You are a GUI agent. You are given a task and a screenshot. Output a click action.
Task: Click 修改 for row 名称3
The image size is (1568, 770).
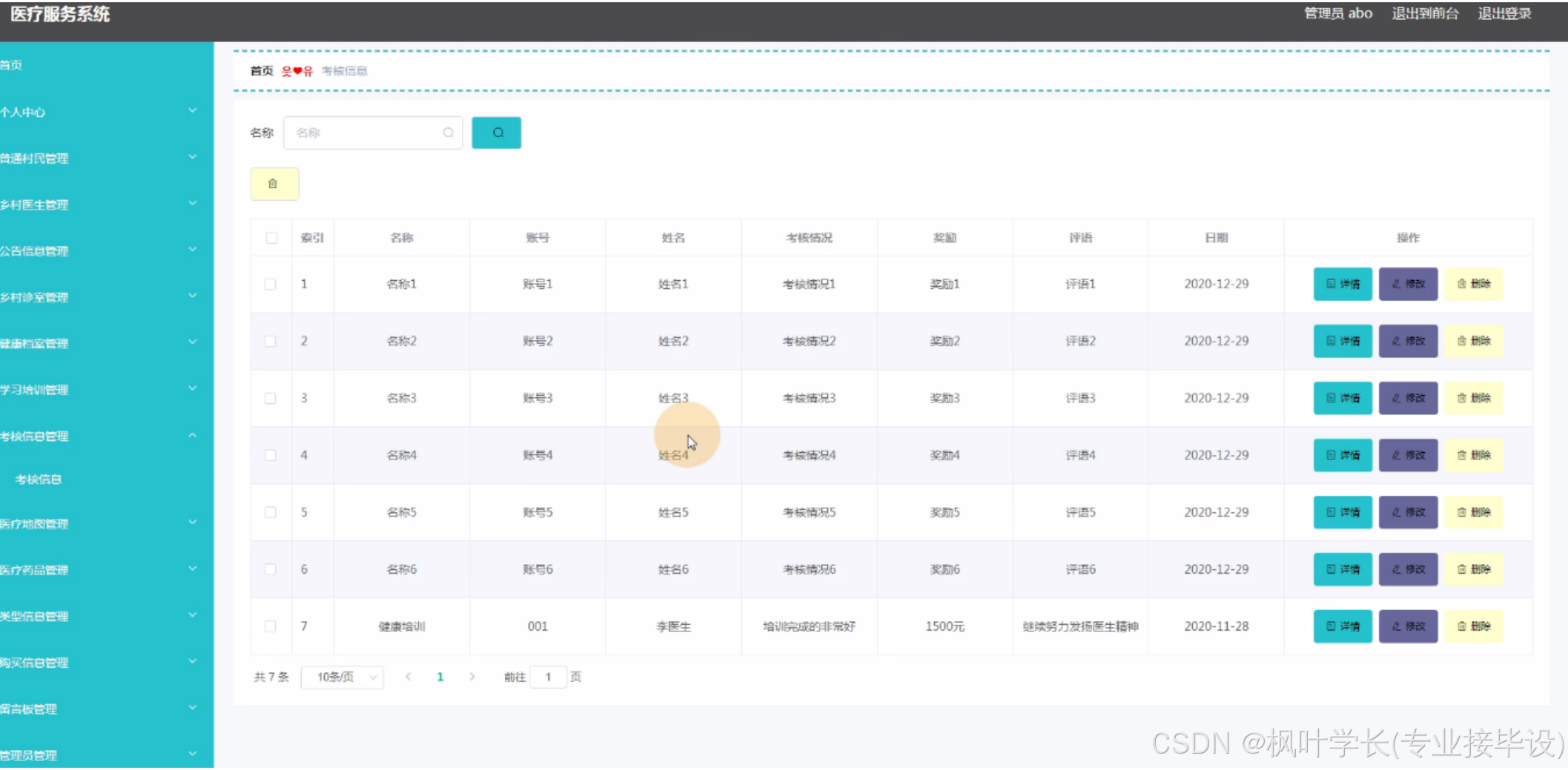tap(1408, 398)
